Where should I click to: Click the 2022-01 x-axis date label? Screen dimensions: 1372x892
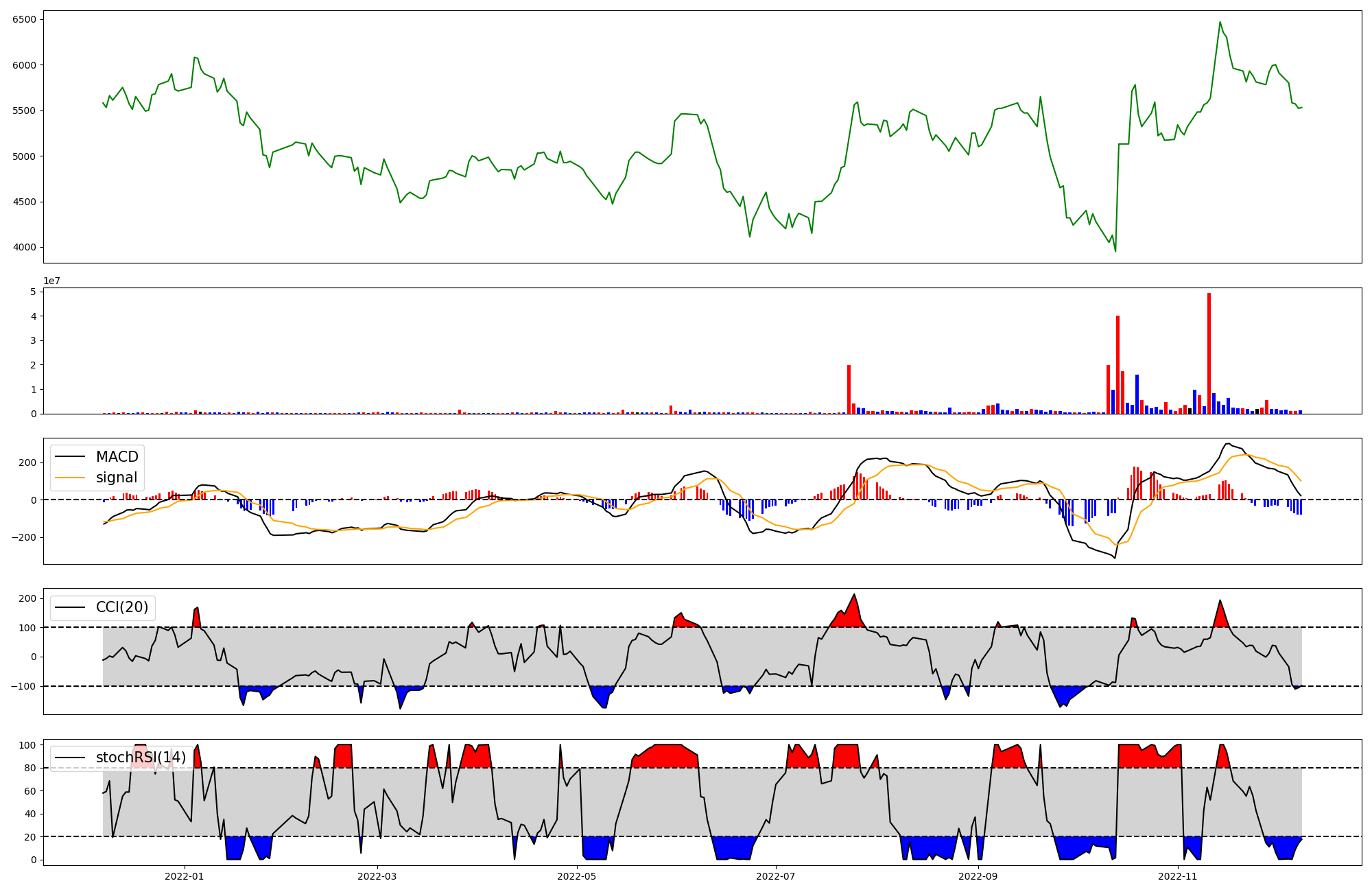pyautogui.click(x=184, y=876)
